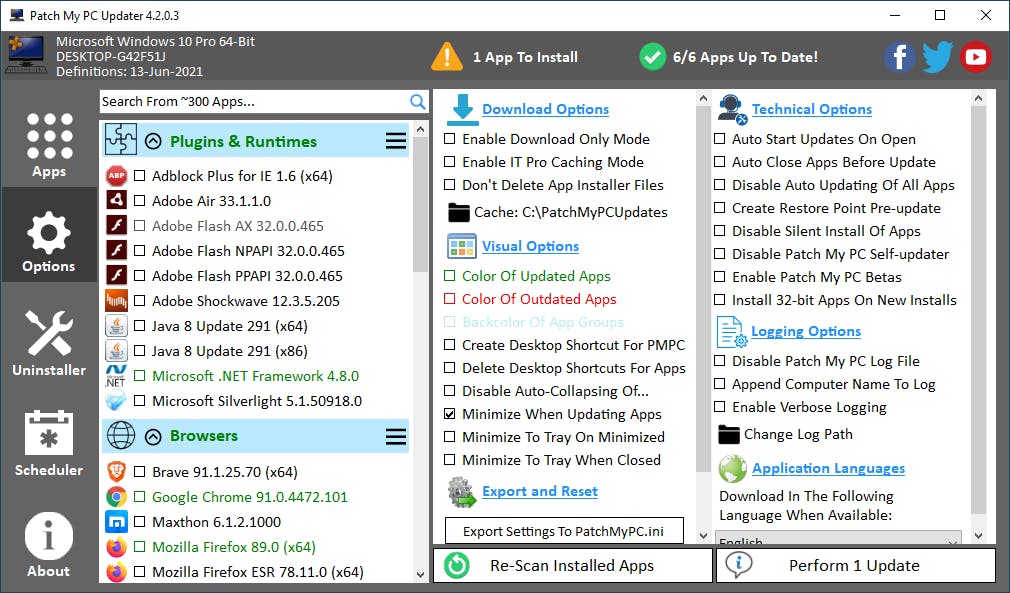Tick the Brave 91.1.25.70 checkbox
Screen dimensions: 1010x593
[x=140, y=472]
